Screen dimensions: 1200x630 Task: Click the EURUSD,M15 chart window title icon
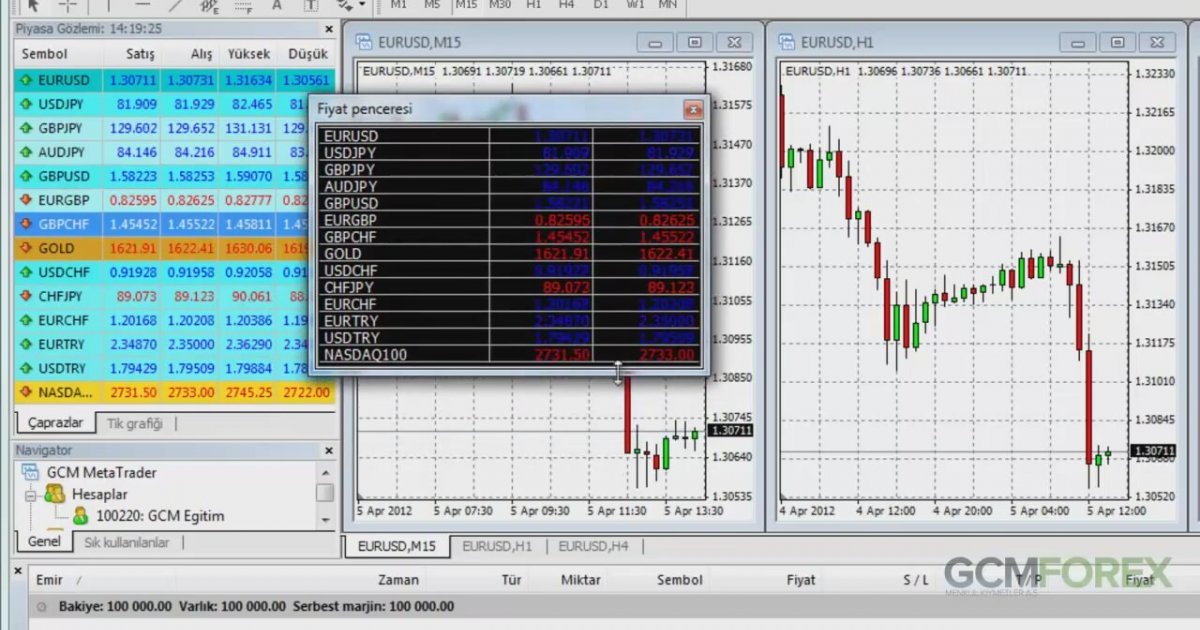pyautogui.click(x=362, y=42)
